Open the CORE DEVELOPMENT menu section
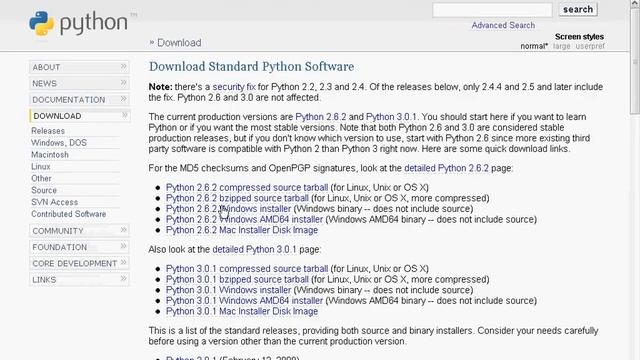This screenshot has height=360, width=640. tap(79, 263)
